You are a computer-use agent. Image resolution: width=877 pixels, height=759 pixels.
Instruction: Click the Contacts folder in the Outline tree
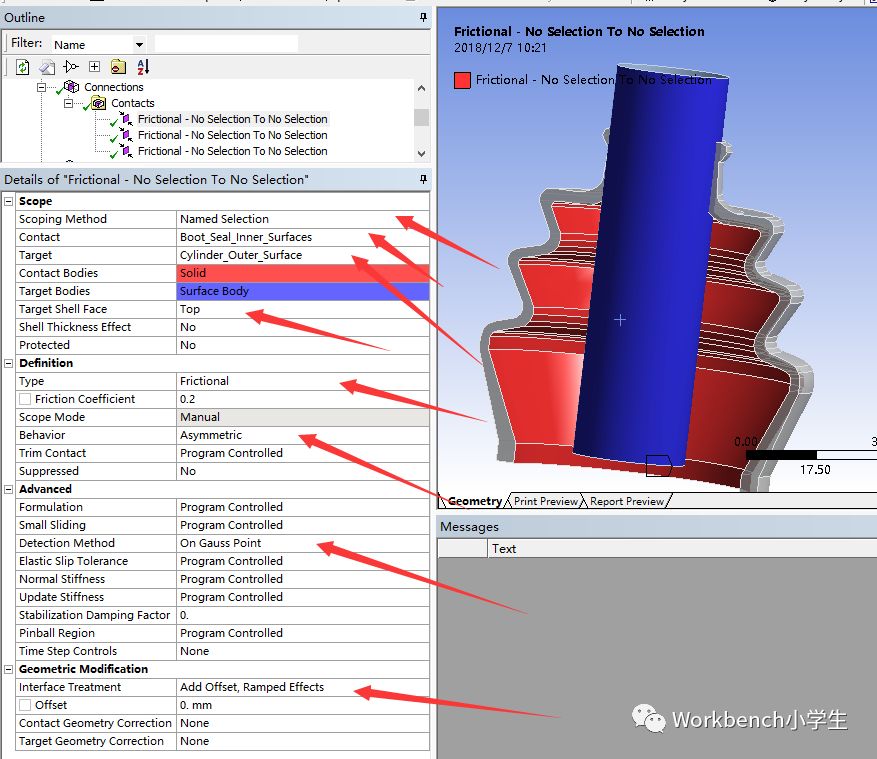(x=132, y=103)
